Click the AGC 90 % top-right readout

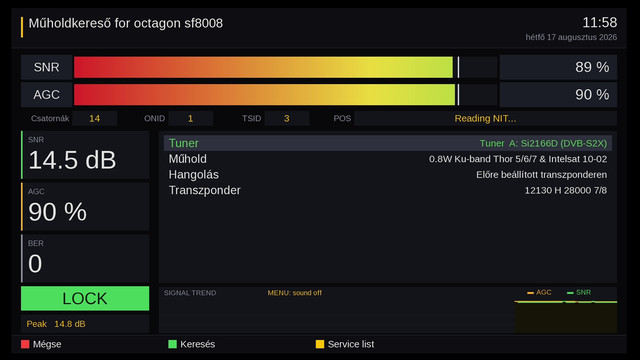tap(558, 94)
